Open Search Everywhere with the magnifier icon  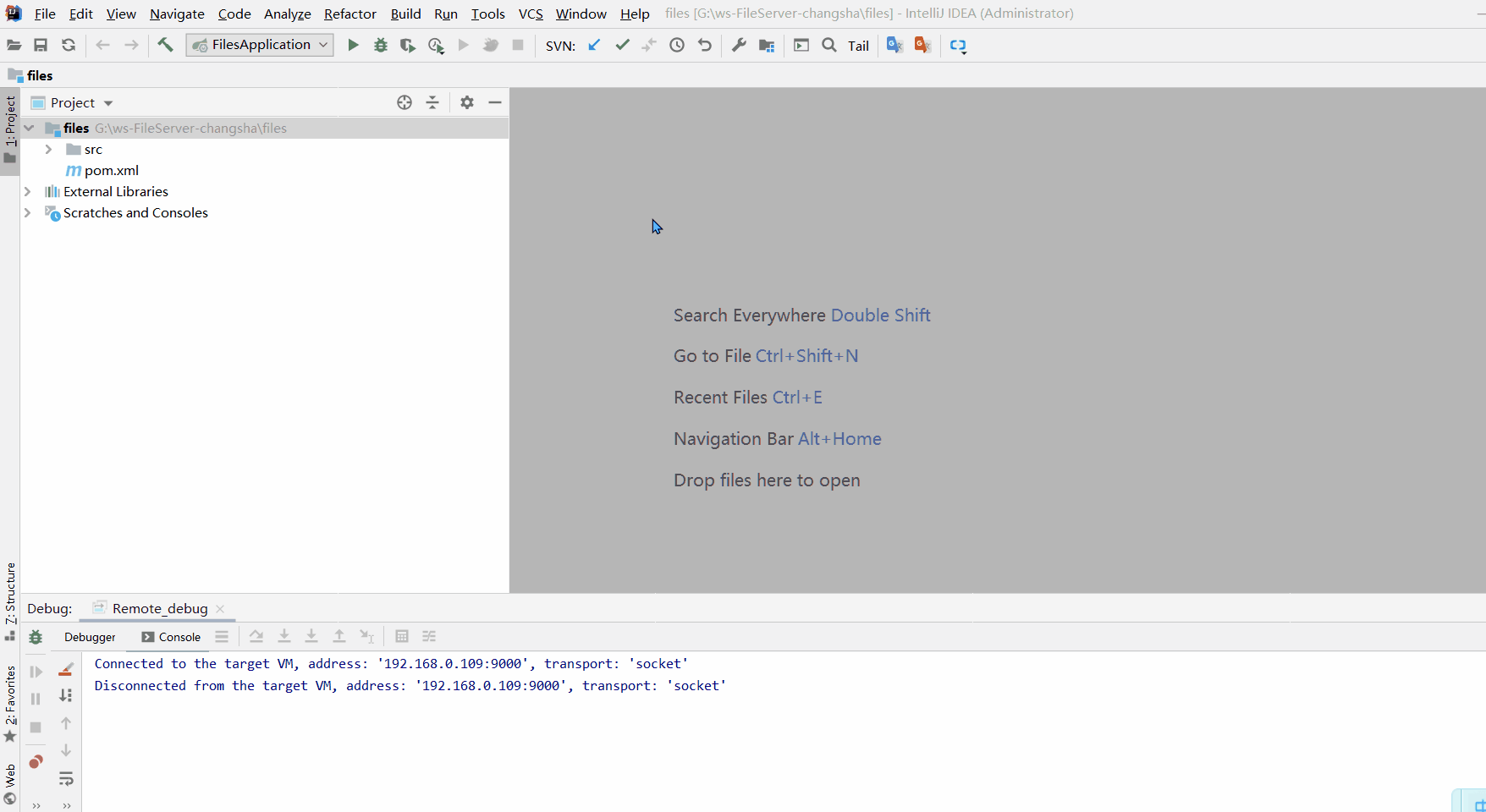(x=828, y=45)
